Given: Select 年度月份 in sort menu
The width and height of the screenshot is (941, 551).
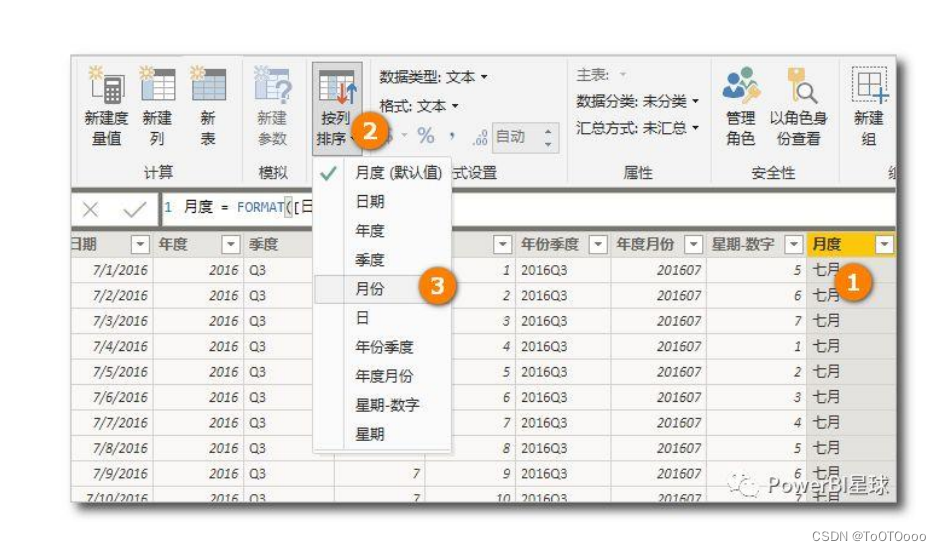Looking at the screenshot, I should click(x=382, y=376).
